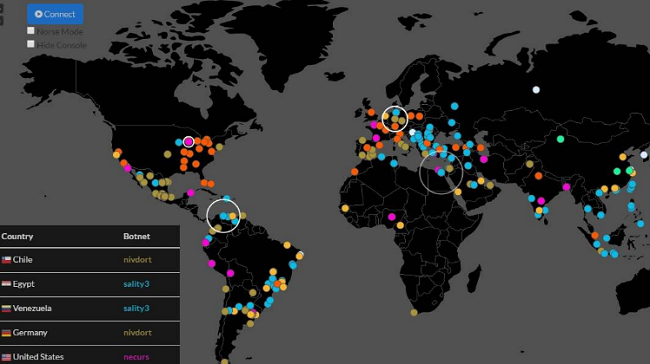Click the gold dot in South Africa
650x364 pixels.
pos(414,313)
